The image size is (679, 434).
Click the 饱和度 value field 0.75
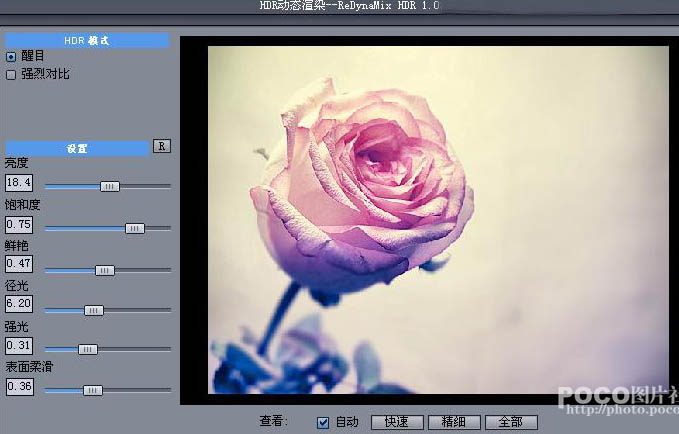pos(19,225)
